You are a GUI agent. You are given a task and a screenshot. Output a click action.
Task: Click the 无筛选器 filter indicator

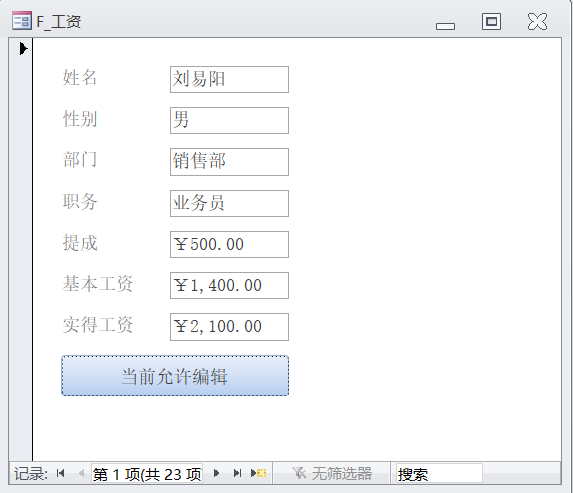(x=332, y=474)
